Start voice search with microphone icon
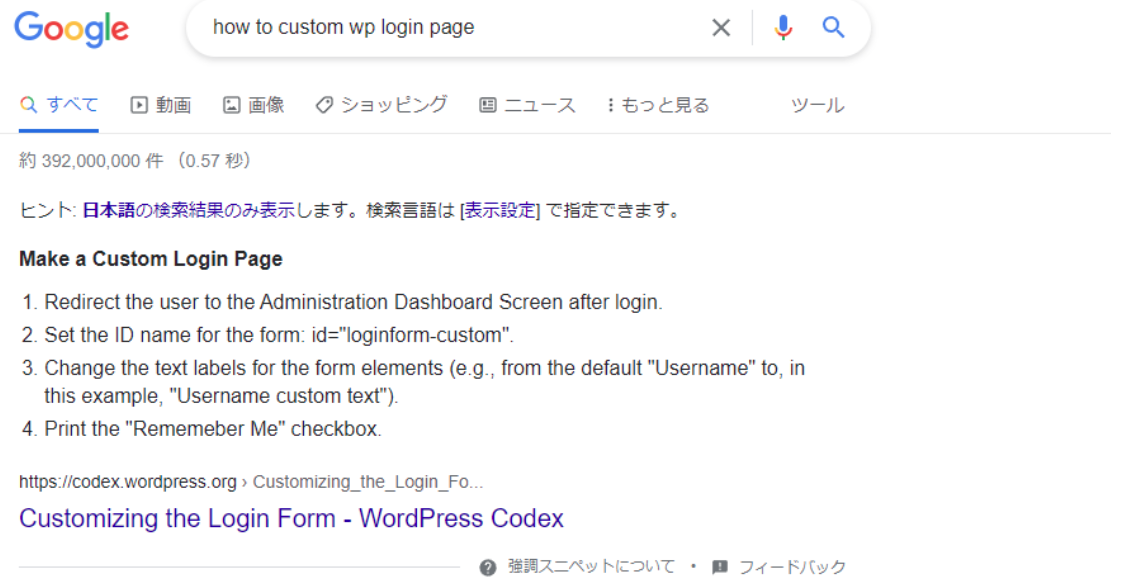This screenshot has height=579, width=1131. pyautogui.click(x=783, y=27)
